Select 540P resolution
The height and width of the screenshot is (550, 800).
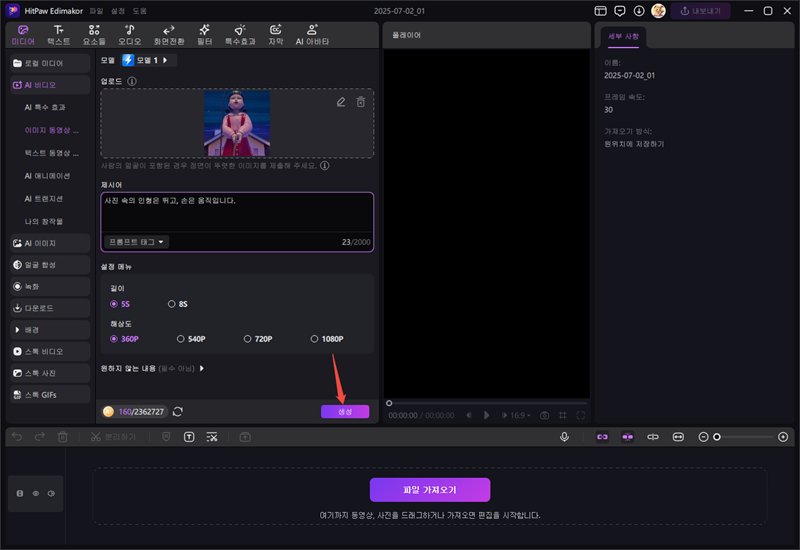(x=191, y=339)
